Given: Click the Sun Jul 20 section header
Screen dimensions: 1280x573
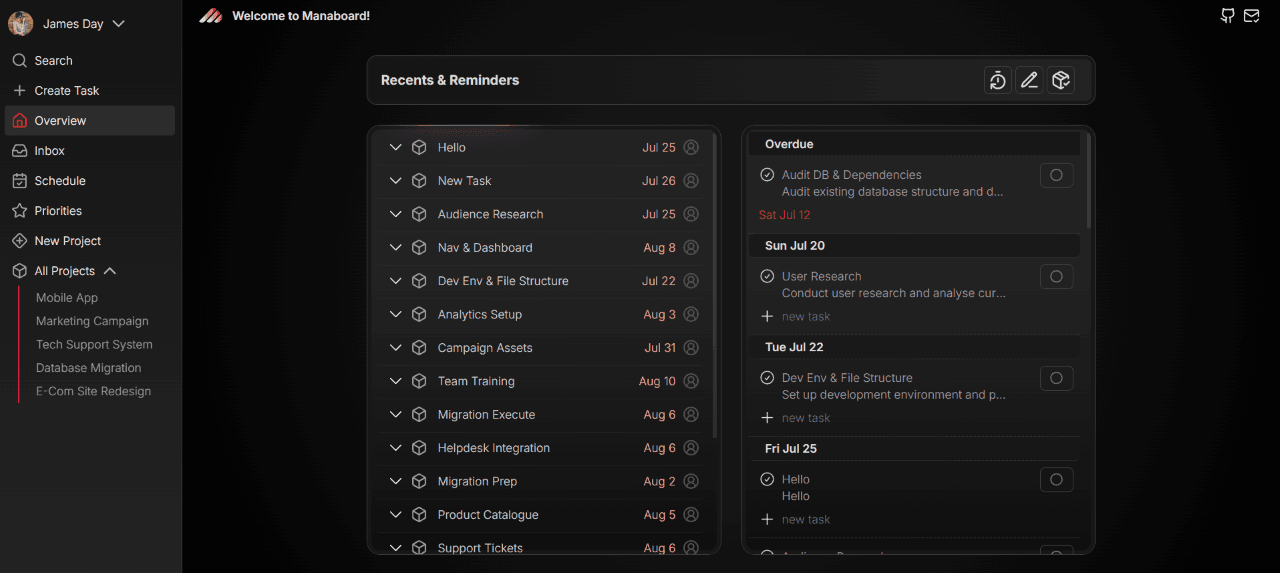Looking at the screenshot, I should point(914,246).
